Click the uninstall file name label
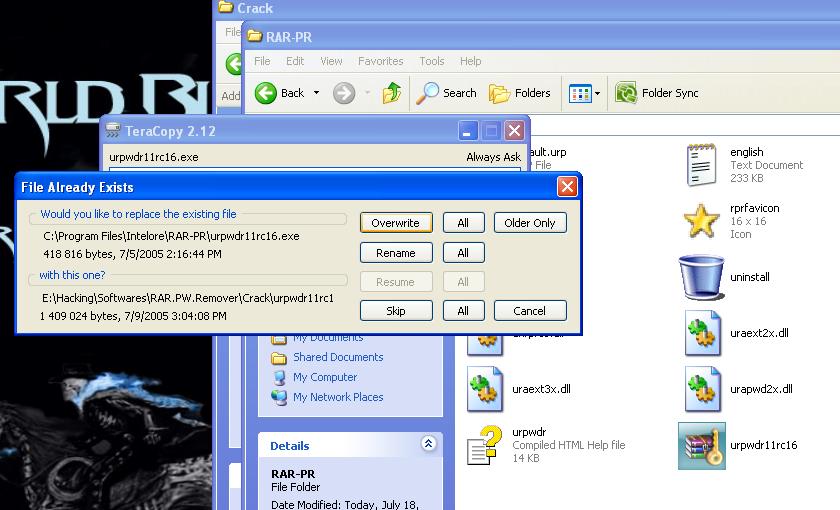Screen dimensions: 840x510 [749, 277]
